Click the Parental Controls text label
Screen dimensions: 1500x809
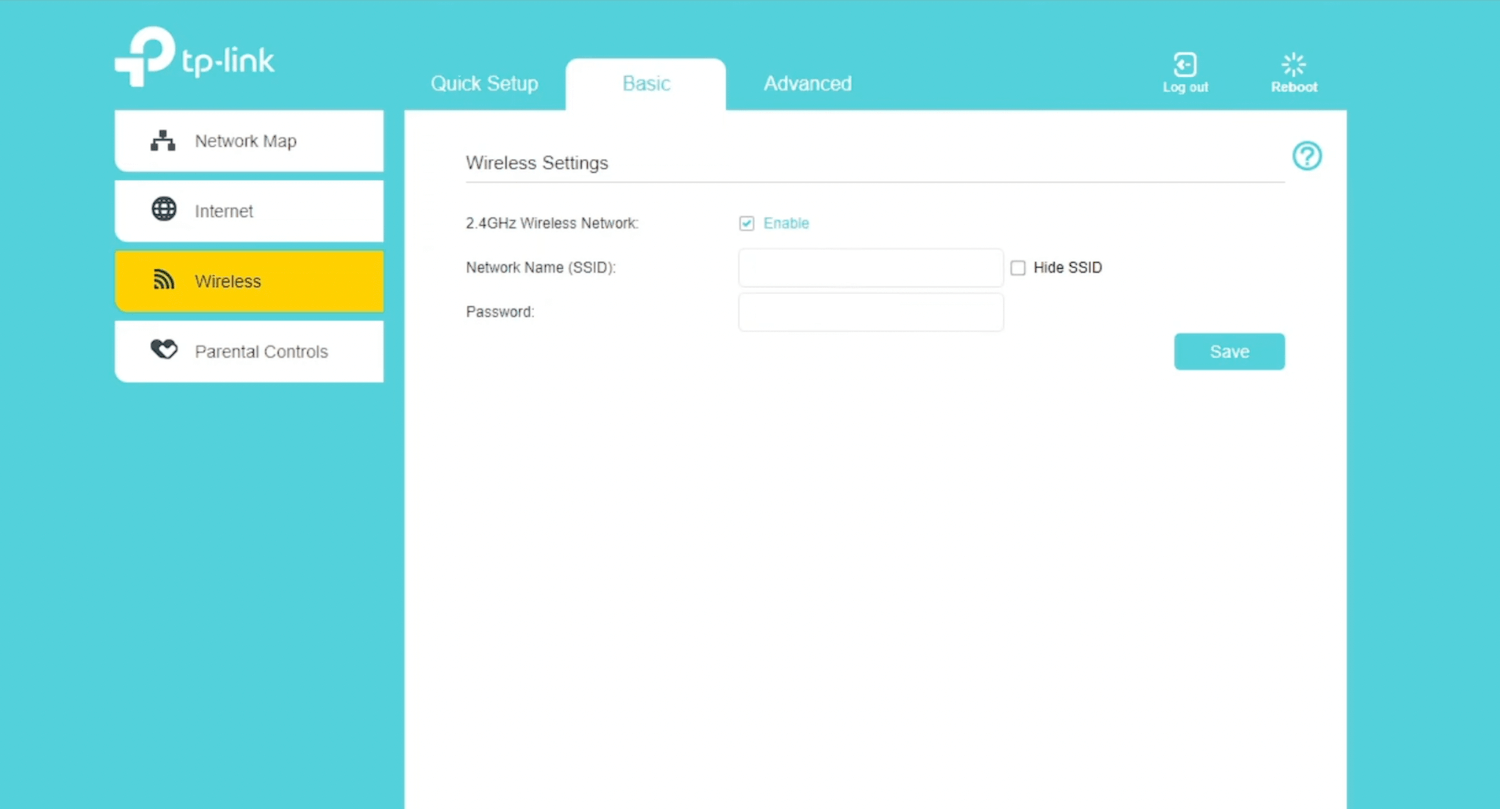coord(261,352)
